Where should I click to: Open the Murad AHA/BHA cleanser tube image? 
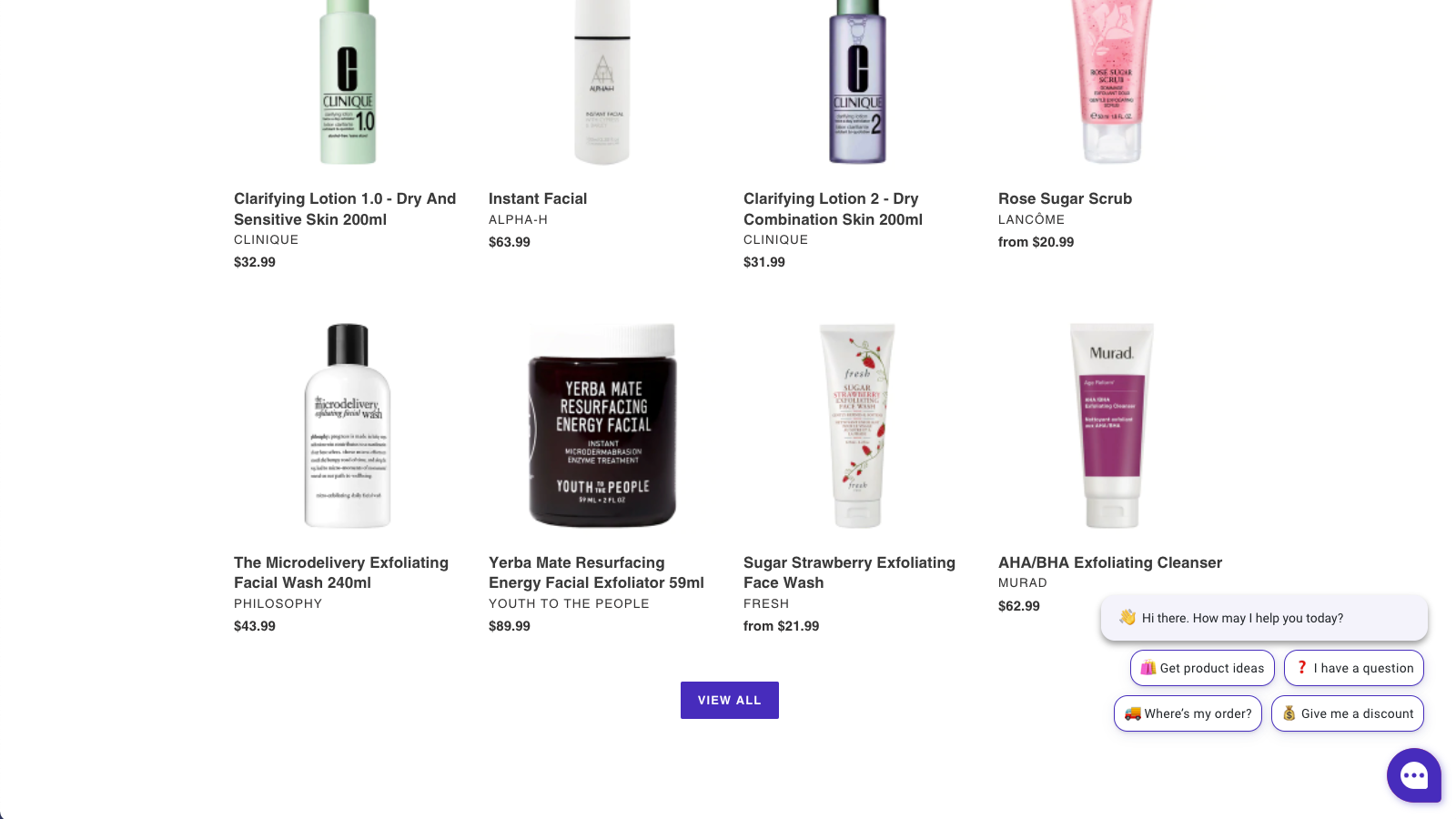click(x=1112, y=425)
